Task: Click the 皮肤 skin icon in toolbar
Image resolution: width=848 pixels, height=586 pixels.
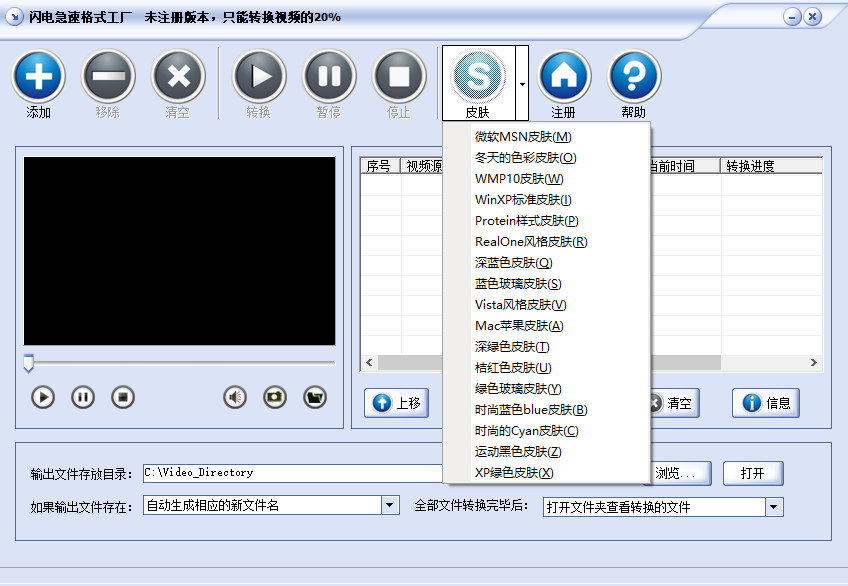Action: pos(478,76)
